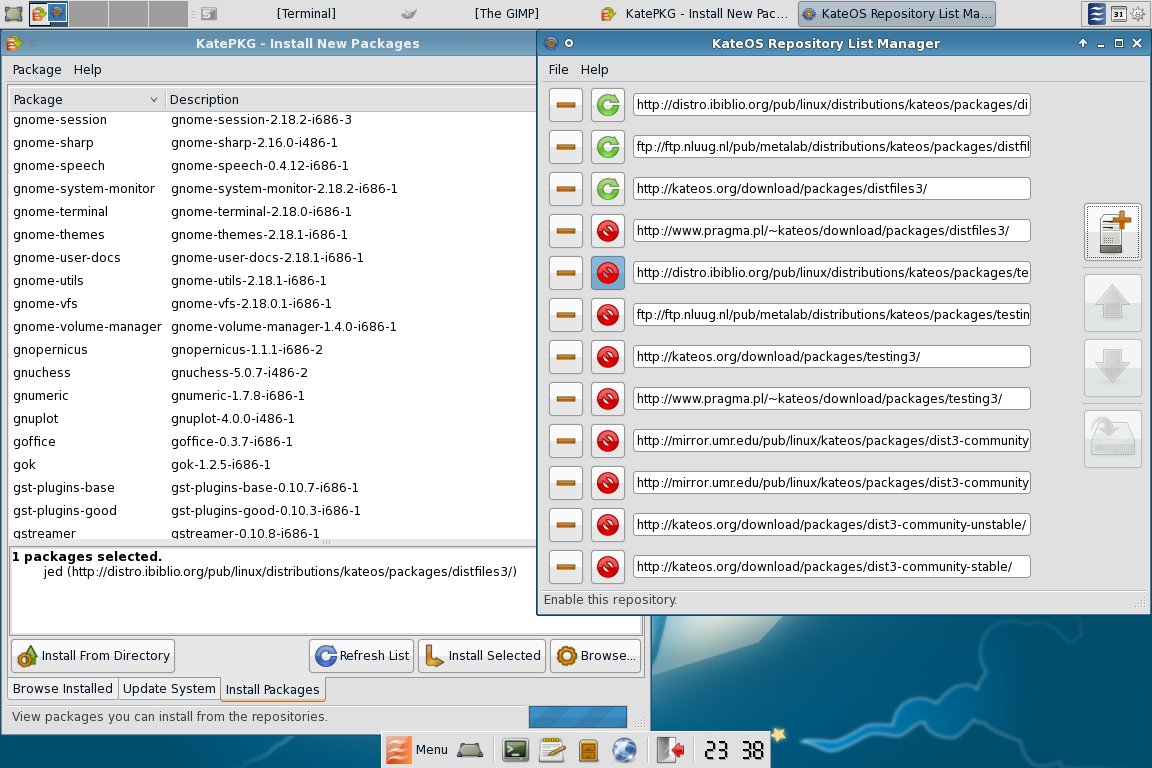
Task: Click the Refresh List button
Action: click(362, 656)
